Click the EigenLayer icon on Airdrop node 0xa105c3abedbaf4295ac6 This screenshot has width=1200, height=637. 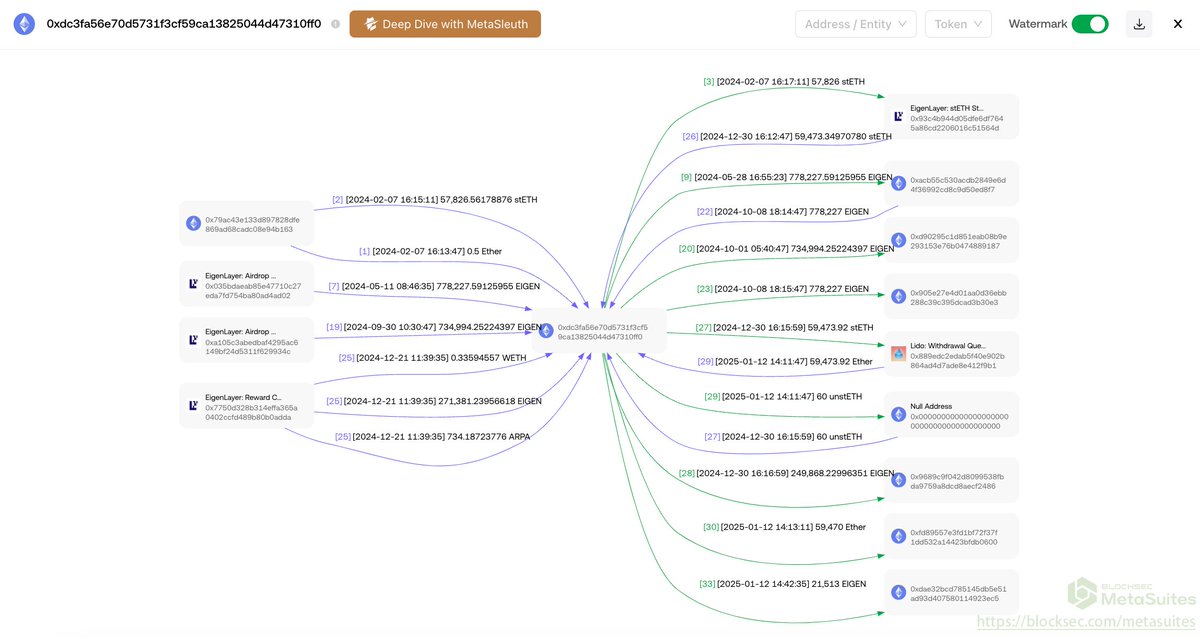[x=193, y=340]
